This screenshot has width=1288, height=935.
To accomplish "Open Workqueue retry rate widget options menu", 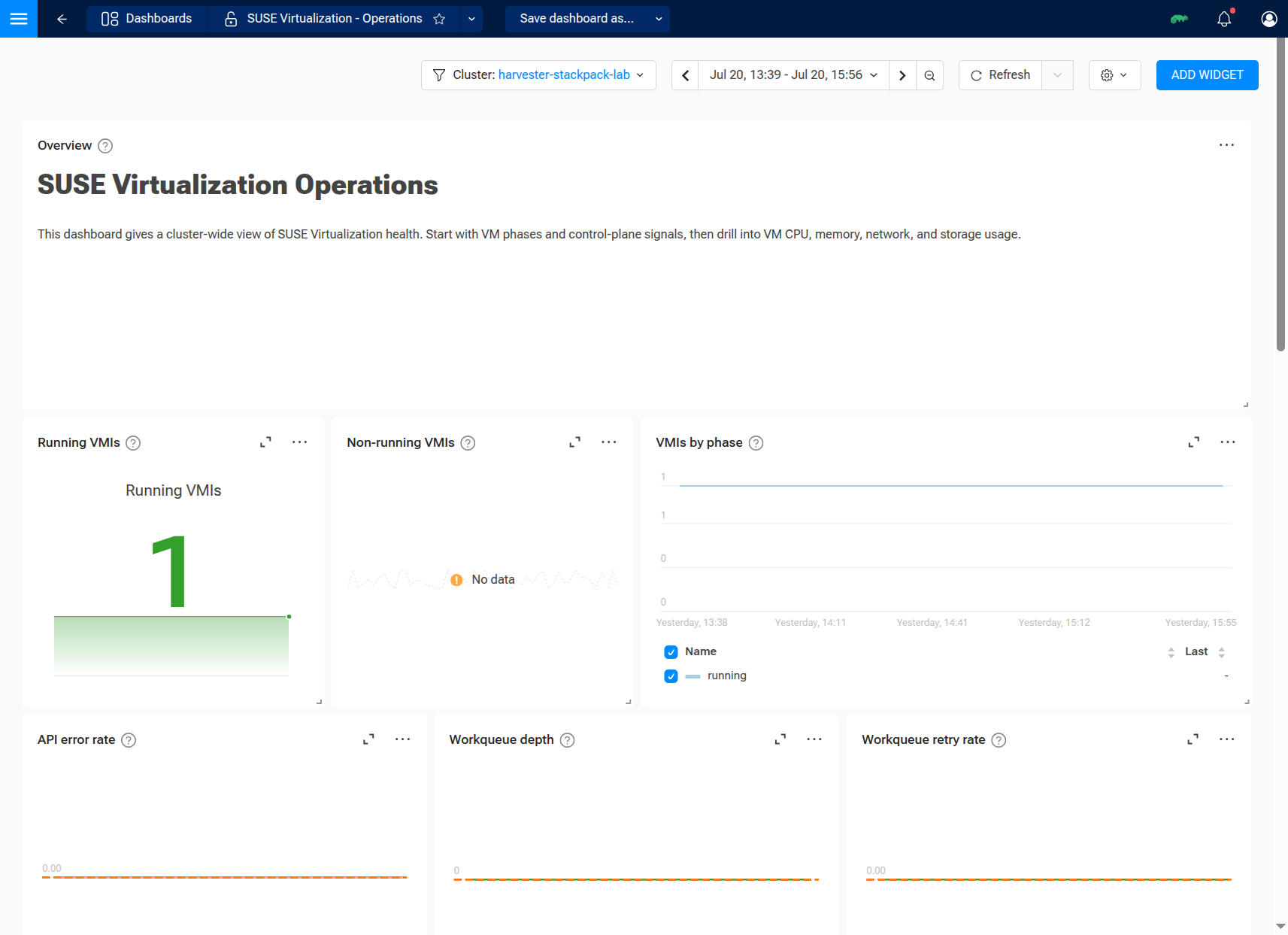I will [1227, 739].
